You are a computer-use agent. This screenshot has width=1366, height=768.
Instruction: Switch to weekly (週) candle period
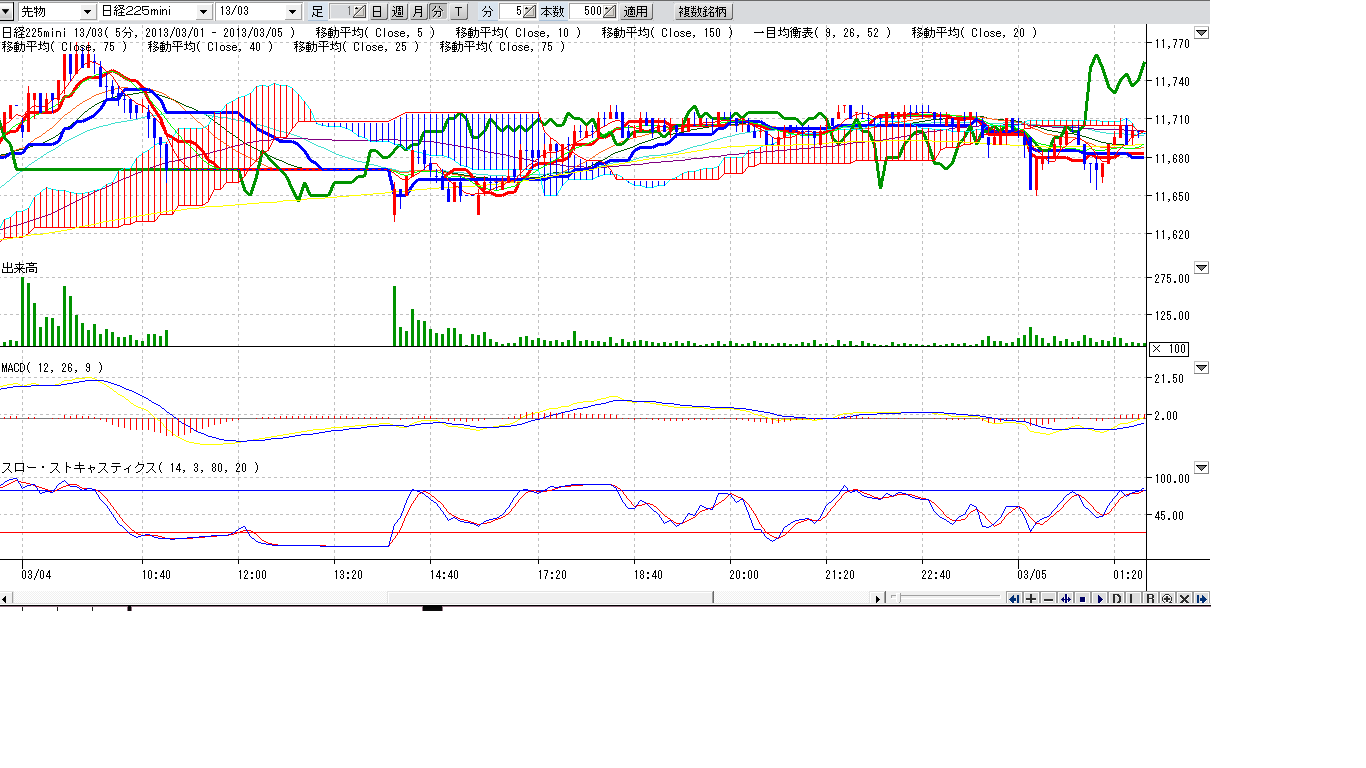click(397, 12)
